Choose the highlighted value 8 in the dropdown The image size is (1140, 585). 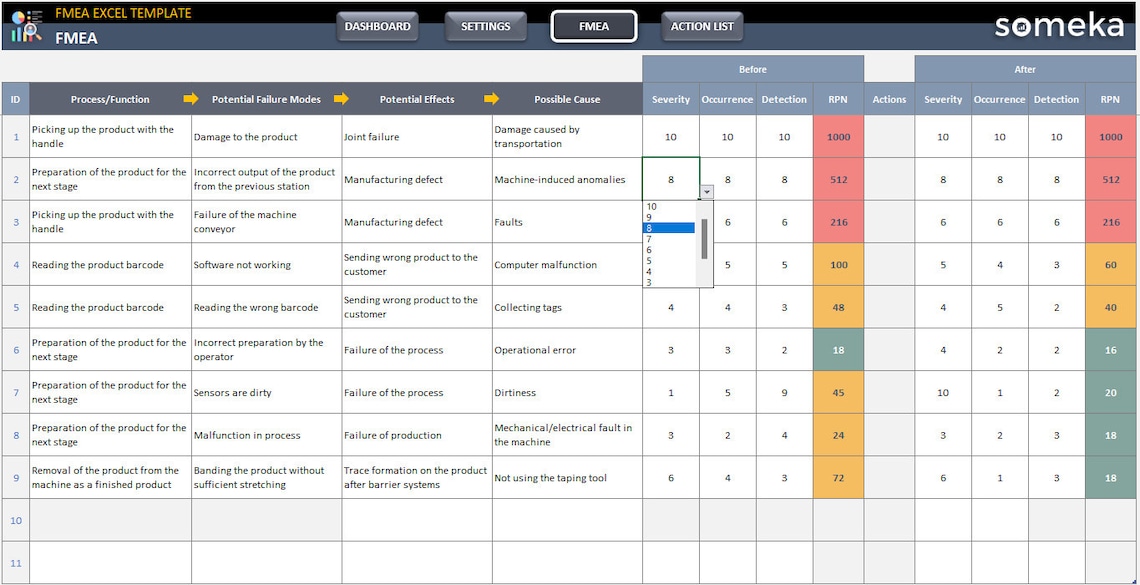click(652, 227)
